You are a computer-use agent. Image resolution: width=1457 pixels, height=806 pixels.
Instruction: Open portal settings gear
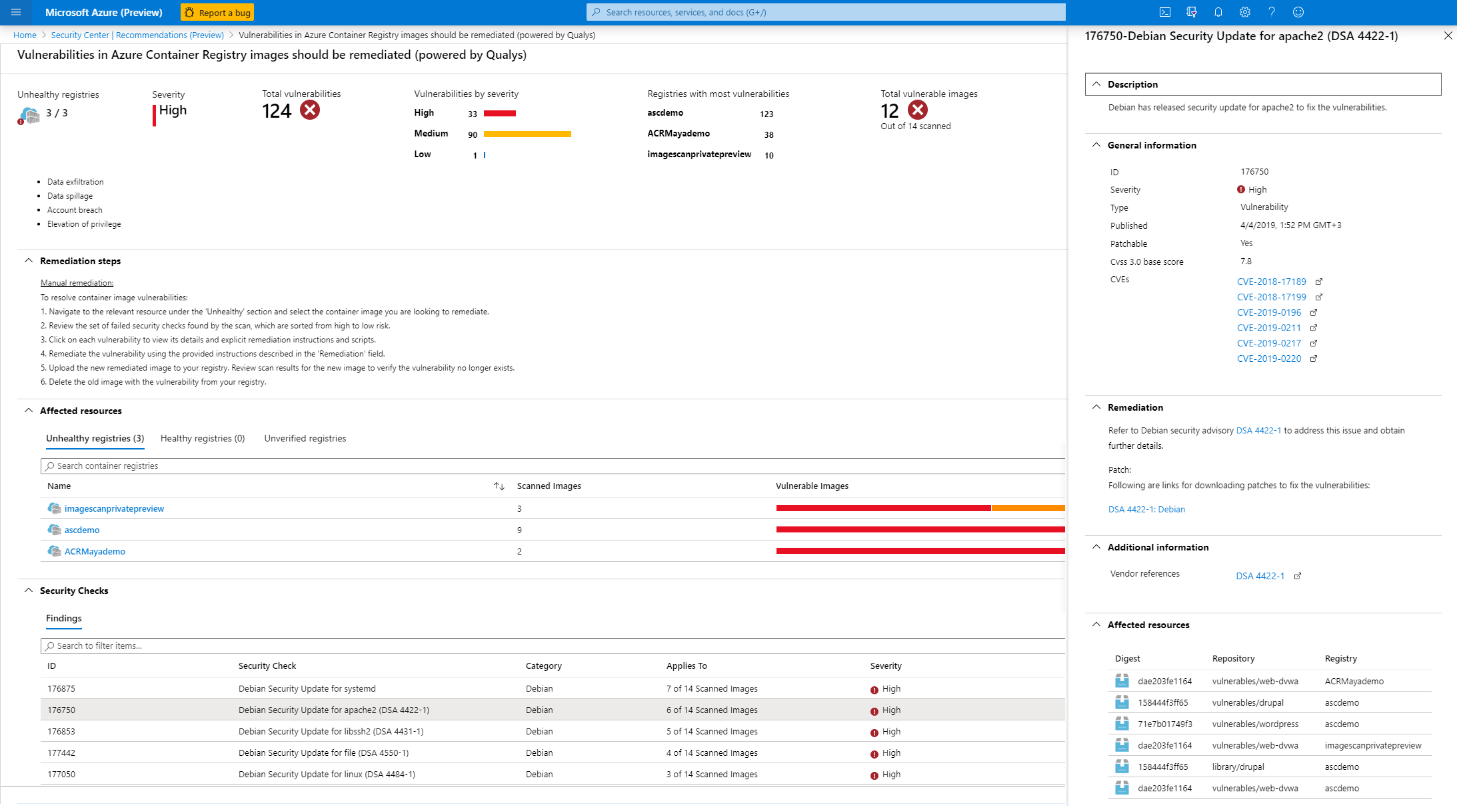click(1245, 12)
